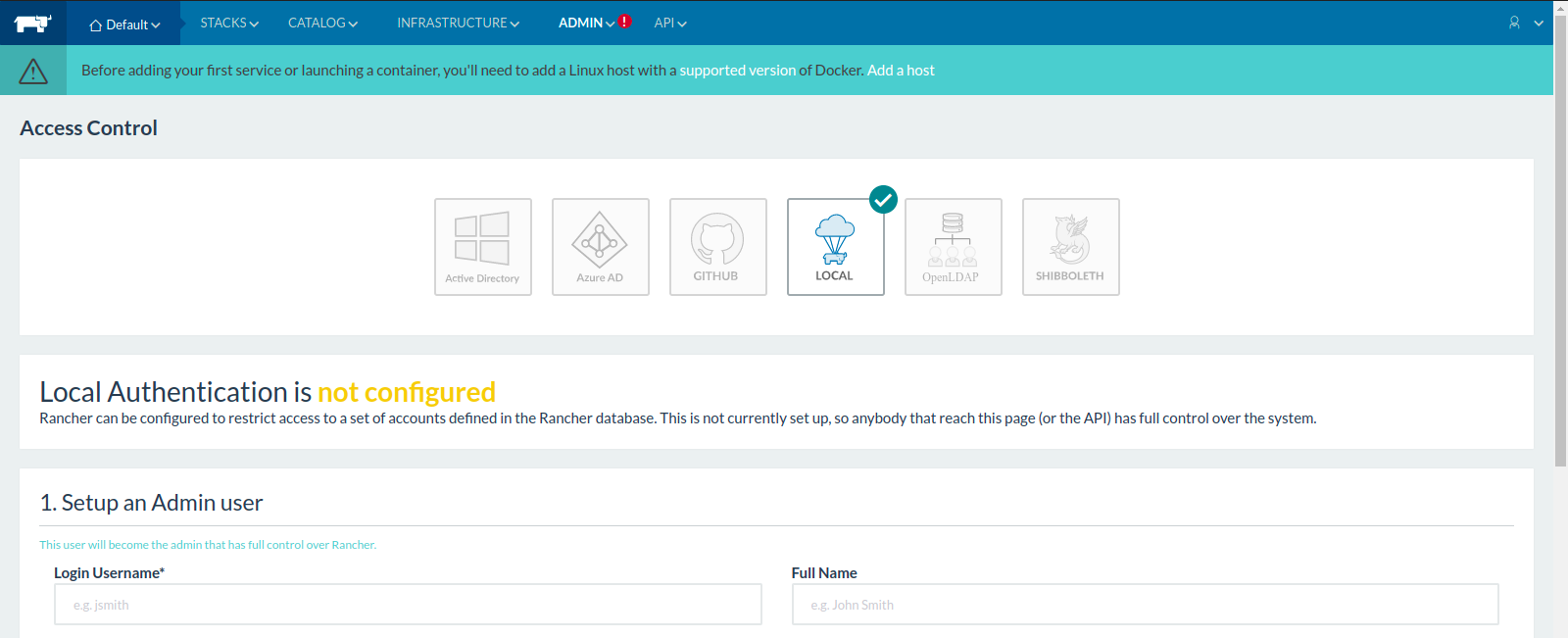The image size is (1568, 638).
Task: Open the STACKS menu
Action: coord(229,23)
